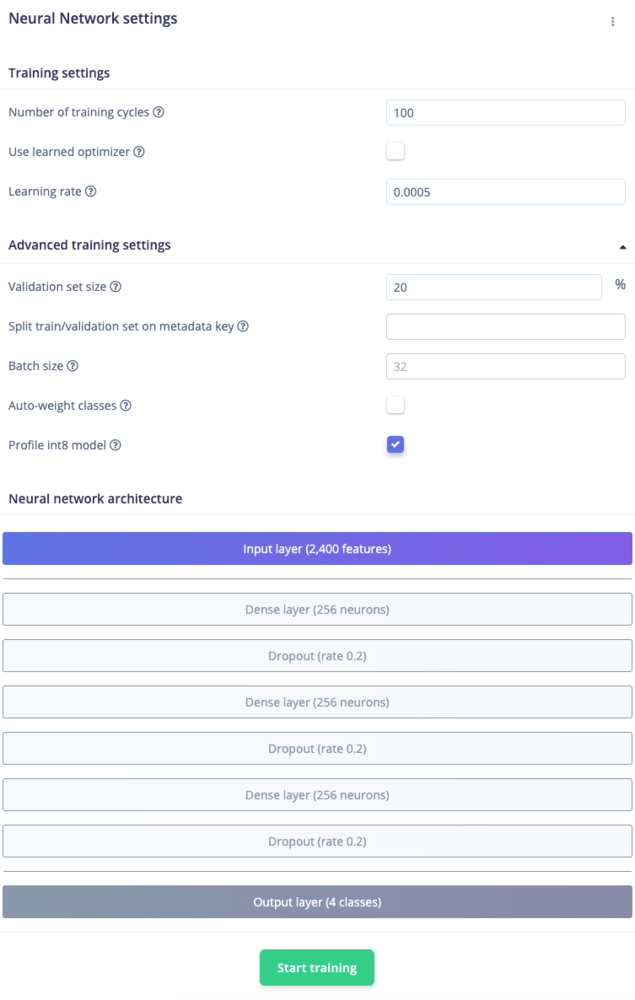Viewport: 635px width, 1000px height.
Task: Click help icon beside Use learned optimizer
Action: (139, 152)
